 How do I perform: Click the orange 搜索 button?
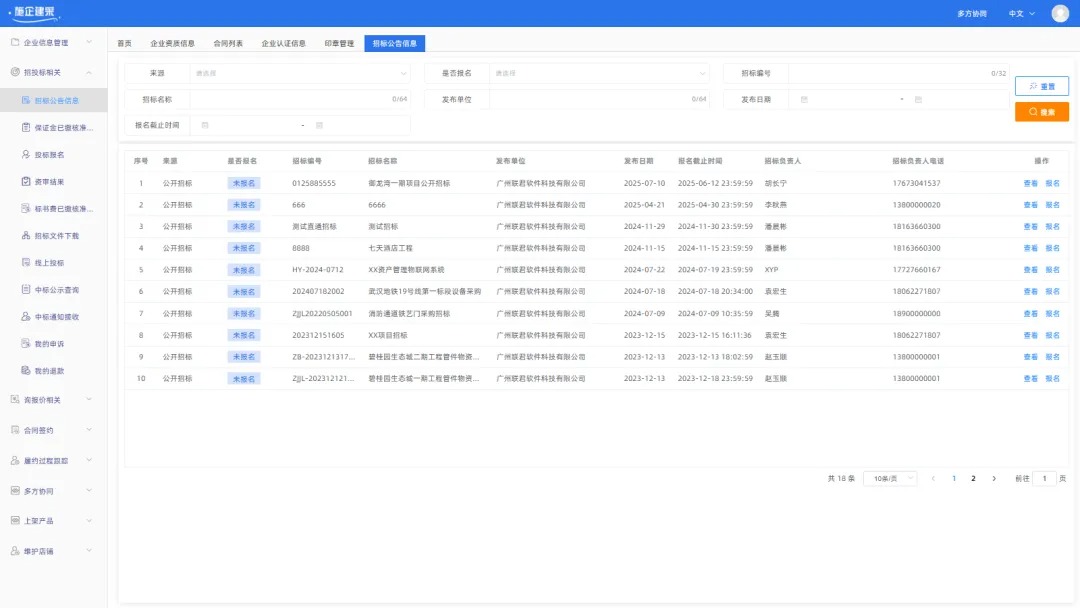point(1041,112)
